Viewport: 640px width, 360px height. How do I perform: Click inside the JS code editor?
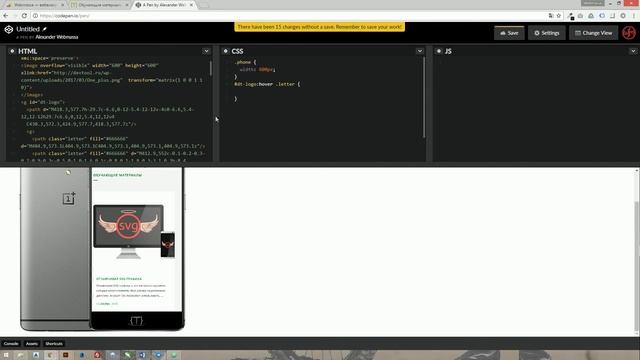click(x=535, y=108)
